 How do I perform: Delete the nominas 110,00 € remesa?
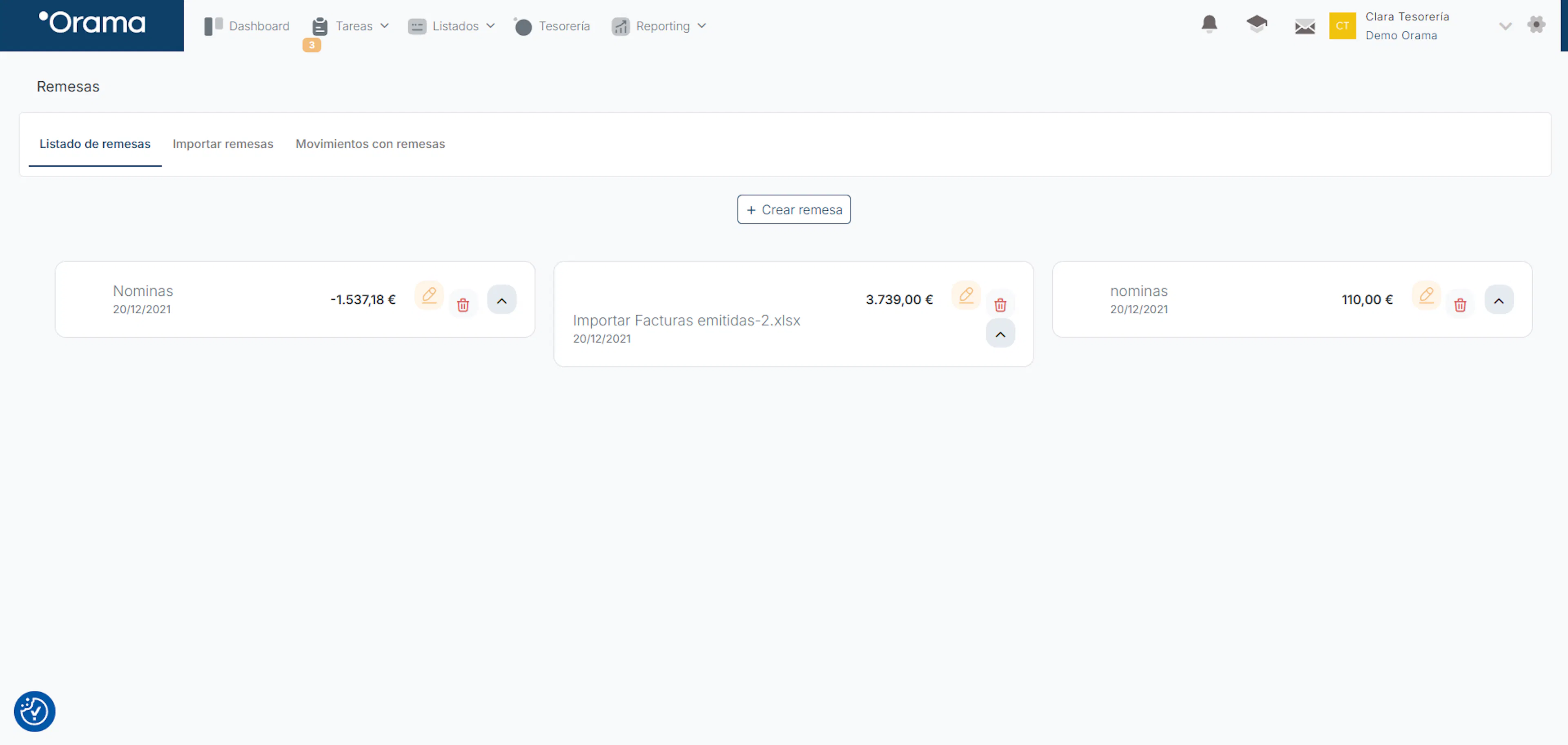[x=1460, y=305]
